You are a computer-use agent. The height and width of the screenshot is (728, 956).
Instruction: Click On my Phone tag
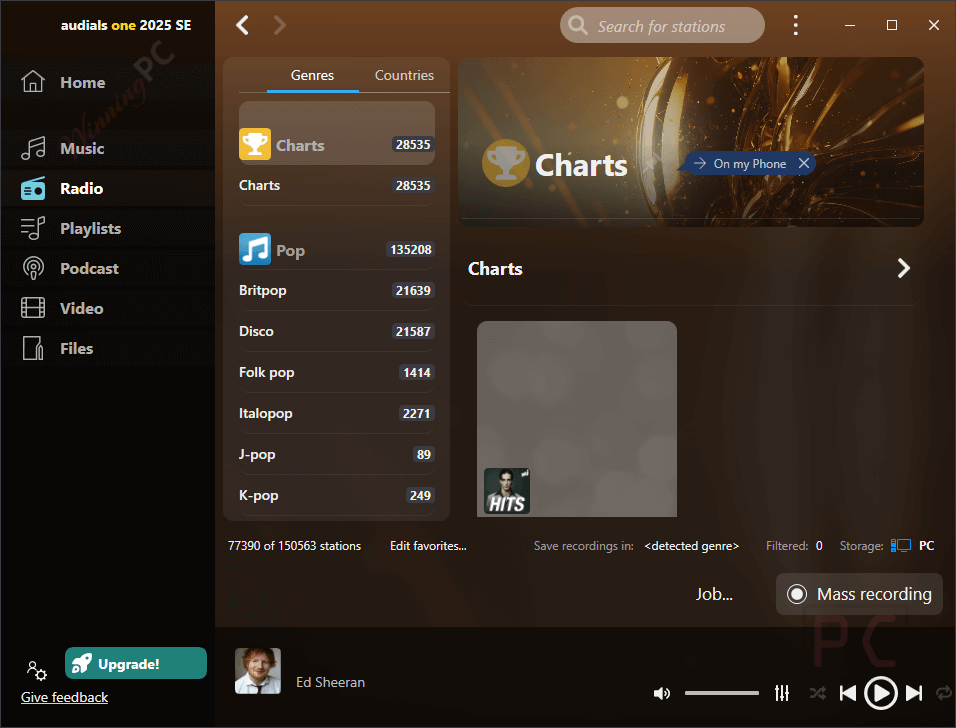(x=749, y=163)
